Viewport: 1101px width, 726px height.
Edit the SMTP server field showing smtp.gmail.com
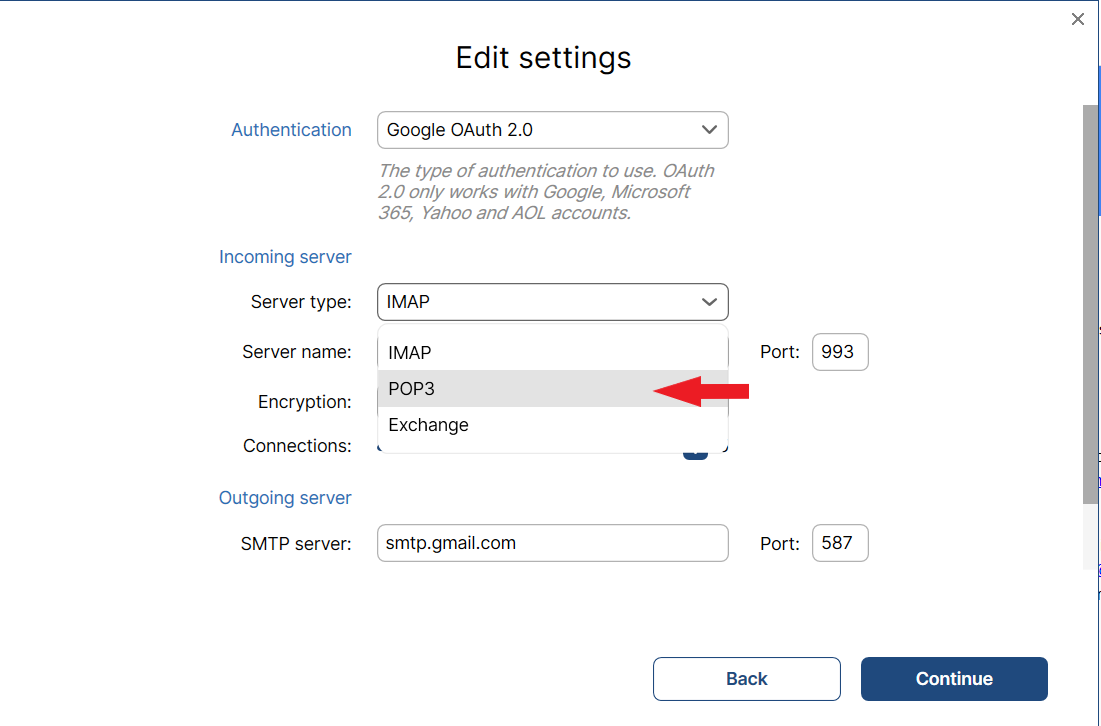click(552, 543)
